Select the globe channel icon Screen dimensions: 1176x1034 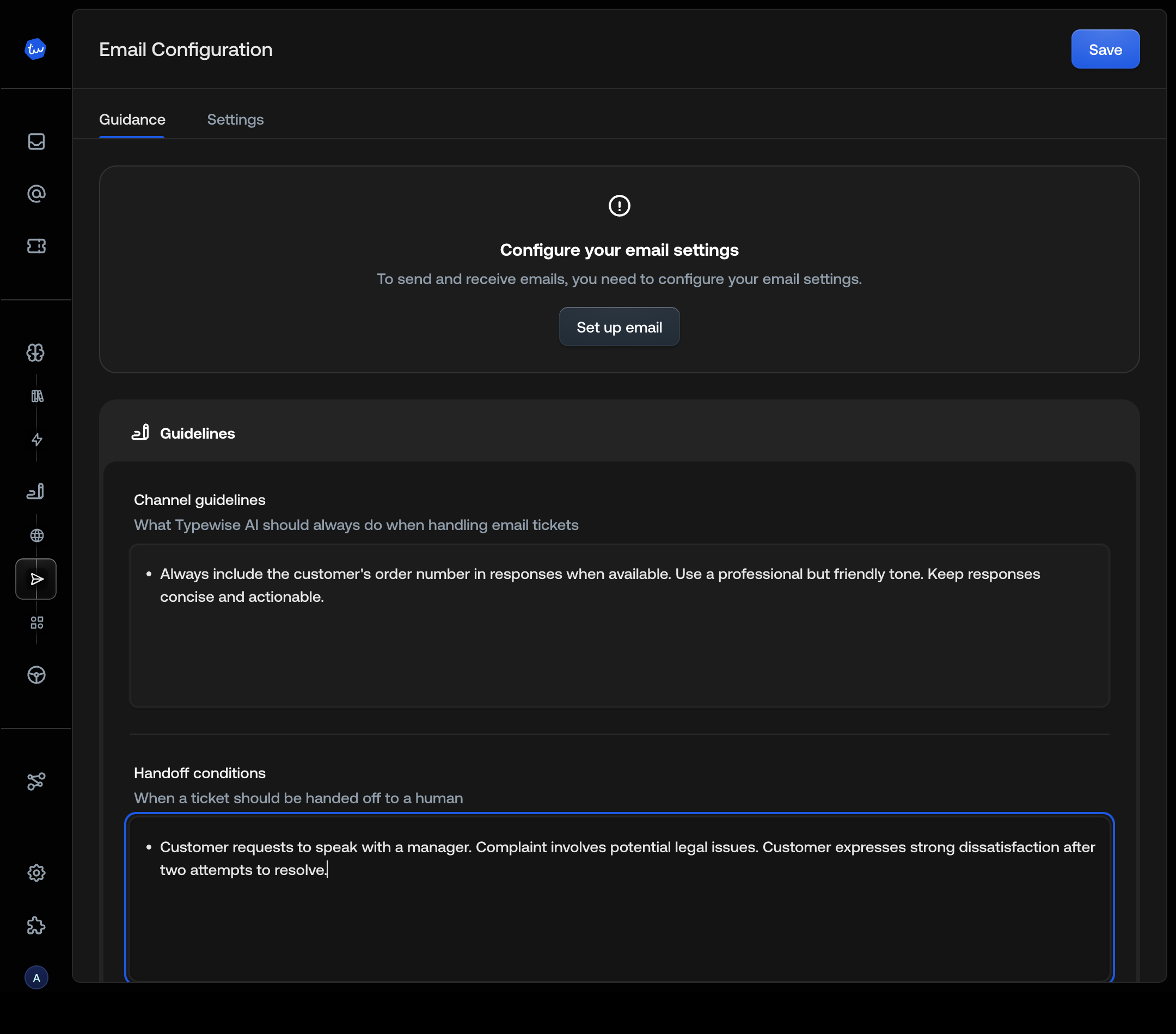[36, 536]
